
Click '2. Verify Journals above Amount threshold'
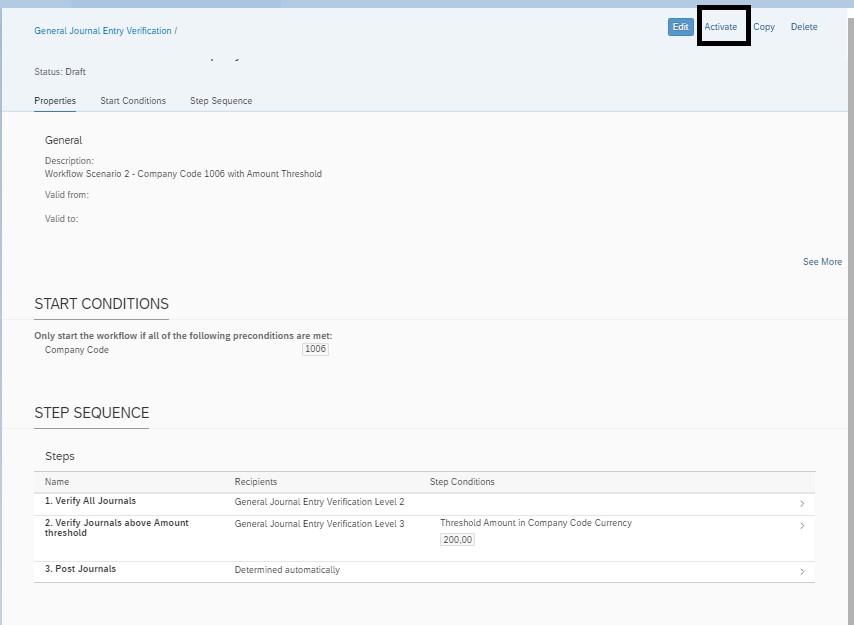point(117,528)
